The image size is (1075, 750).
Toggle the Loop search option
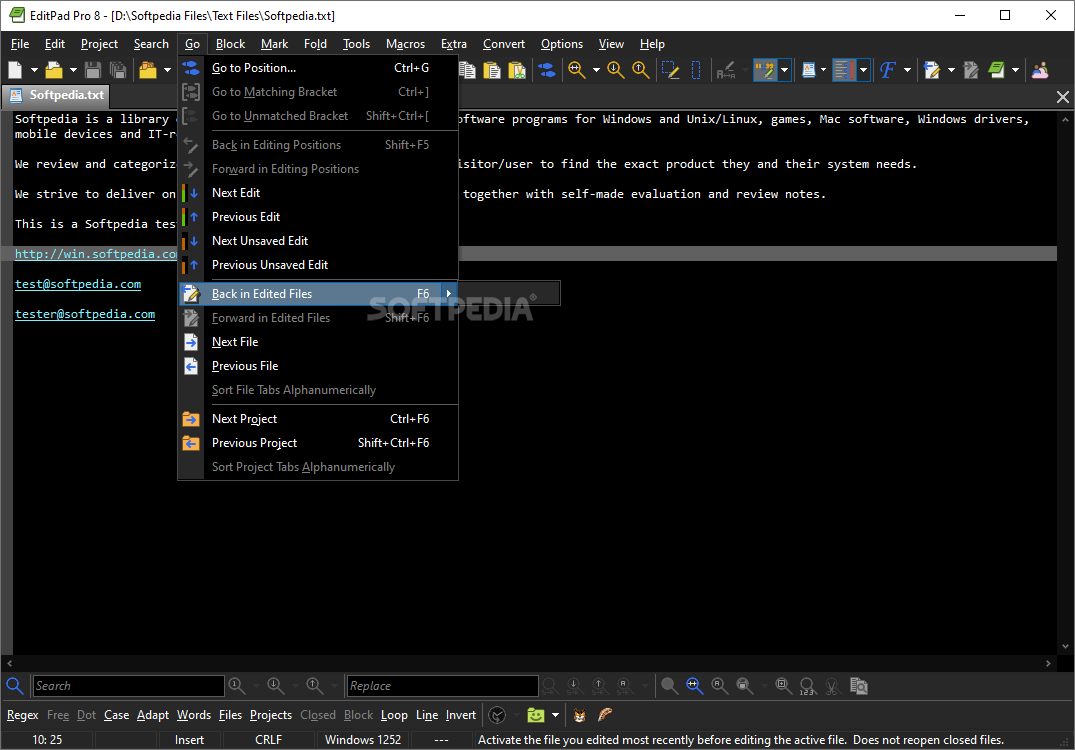click(x=394, y=715)
